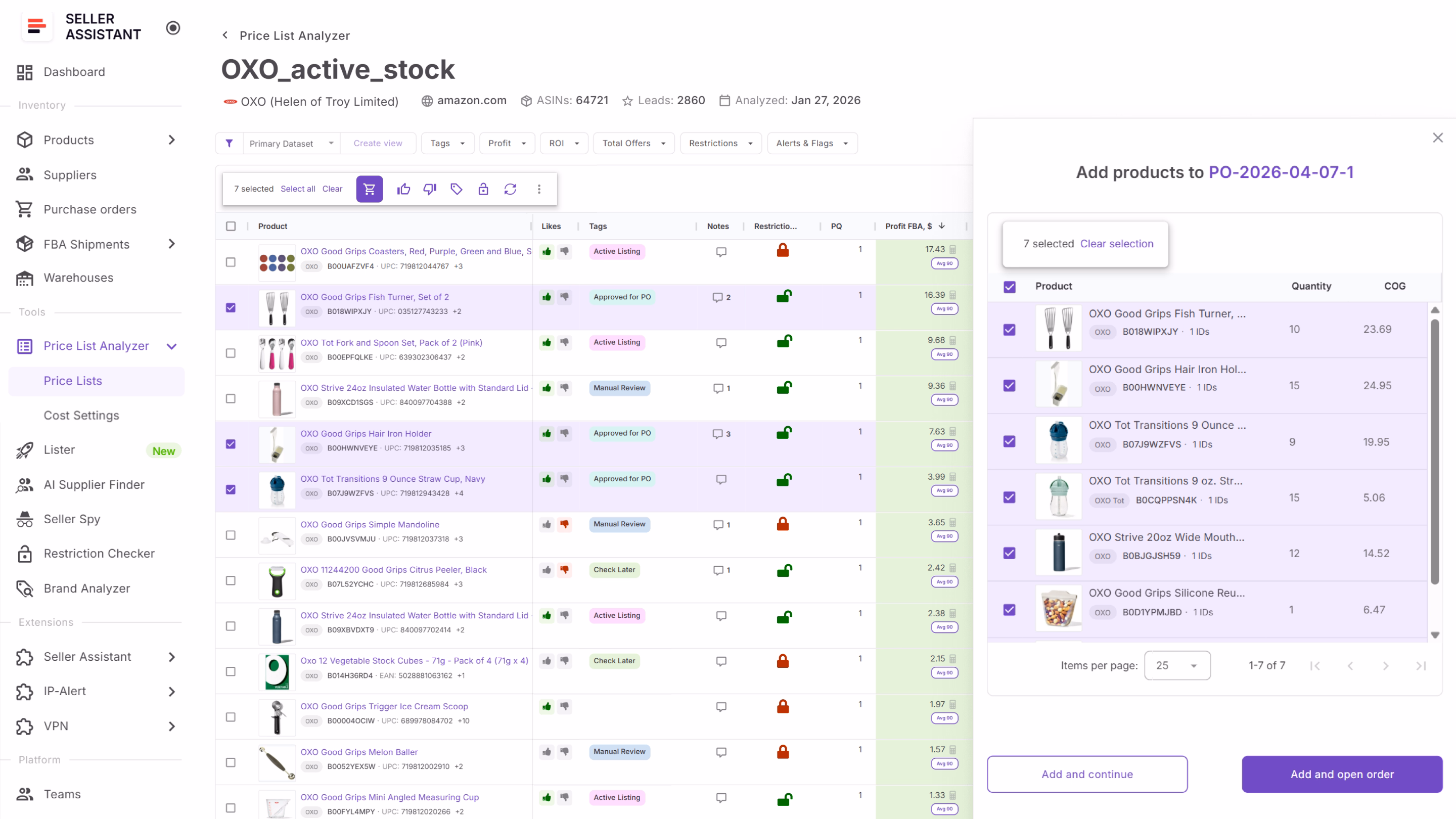Image resolution: width=1456 pixels, height=819 pixels.
Task: Open the Items per page dropdown
Action: click(x=1177, y=665)
